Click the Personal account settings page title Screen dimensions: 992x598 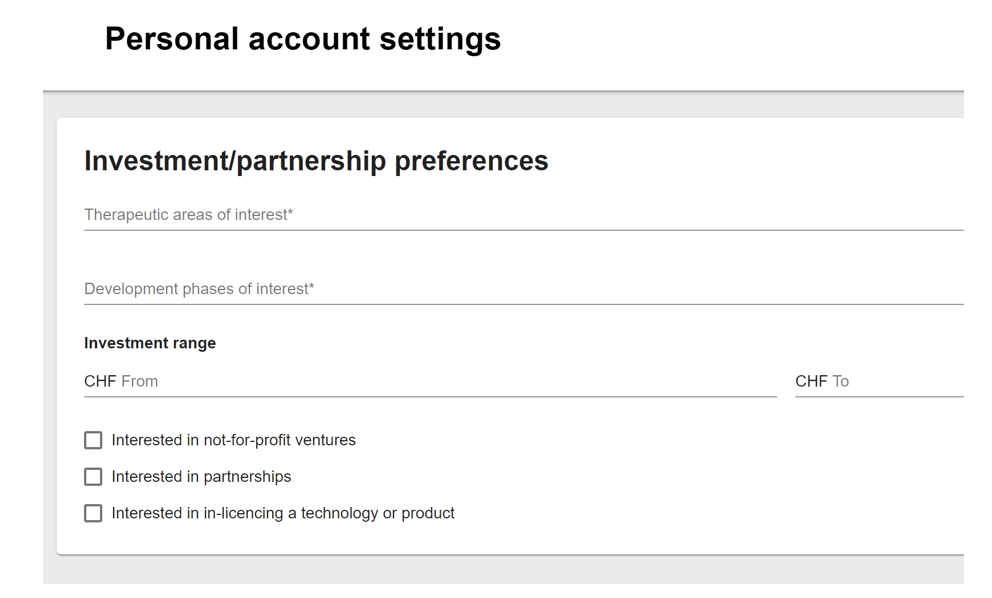(302, 39)
